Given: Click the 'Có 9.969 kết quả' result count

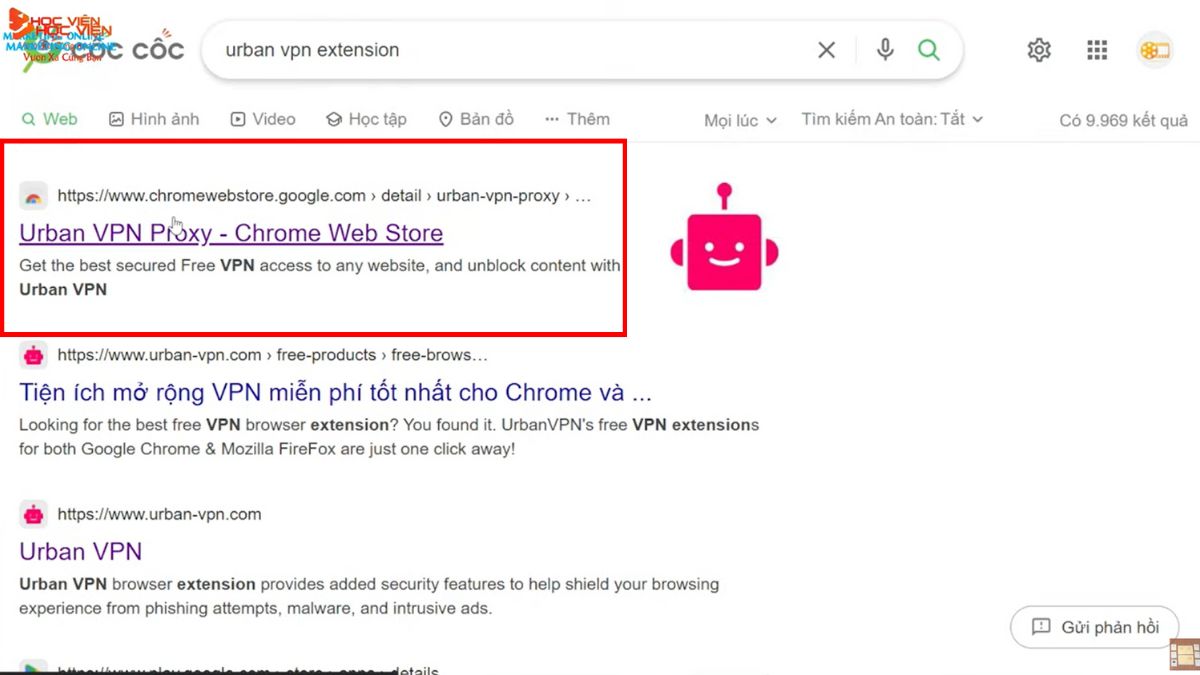Looking at the screenshot, I should tap(1124, 120).
